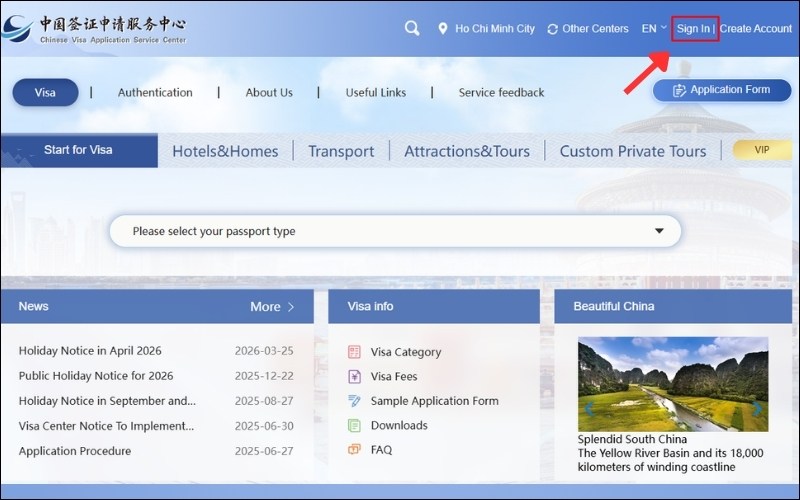This screenshot has width=800, height=500.
Task: Open Holiday Notice in September news item
Action: 107,401
